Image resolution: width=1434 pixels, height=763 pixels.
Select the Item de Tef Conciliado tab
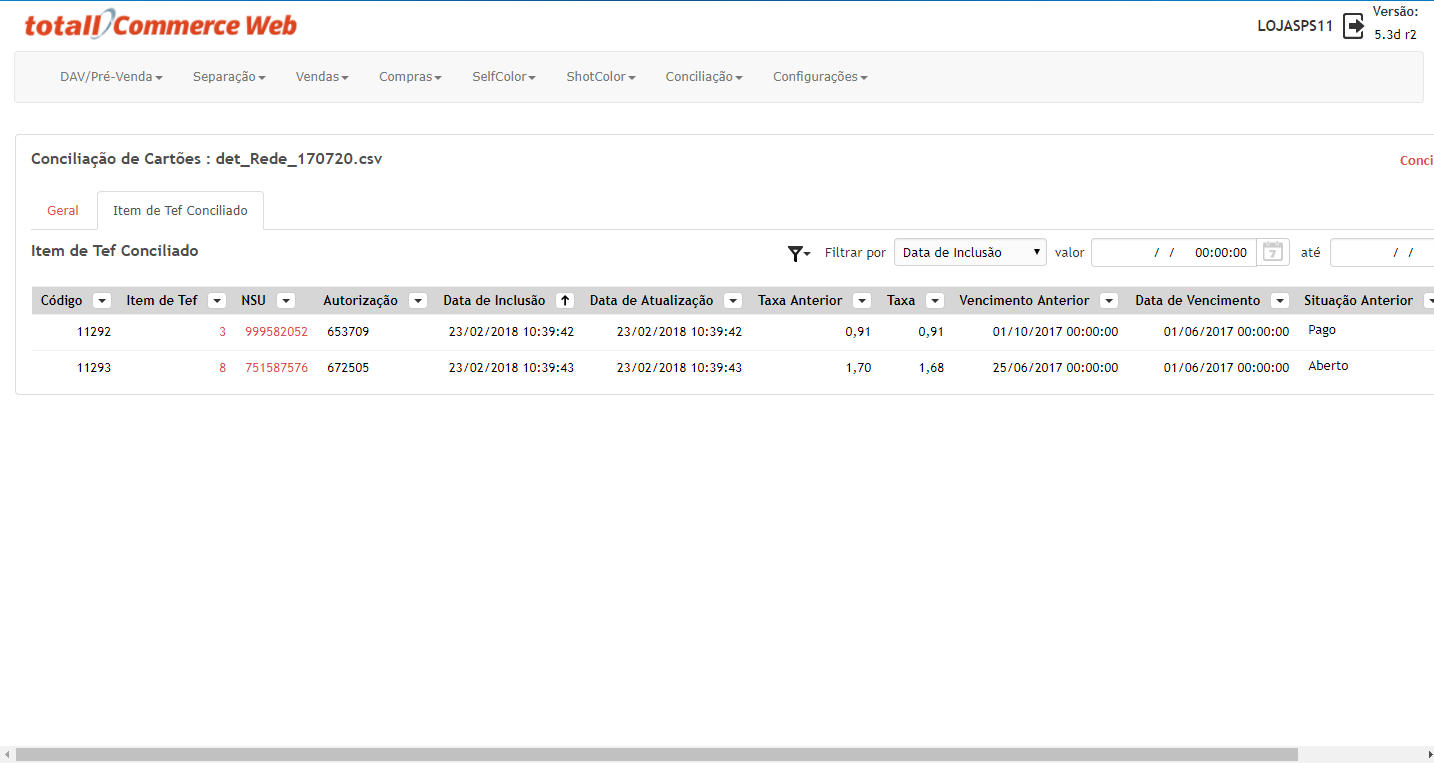point(180,211)
